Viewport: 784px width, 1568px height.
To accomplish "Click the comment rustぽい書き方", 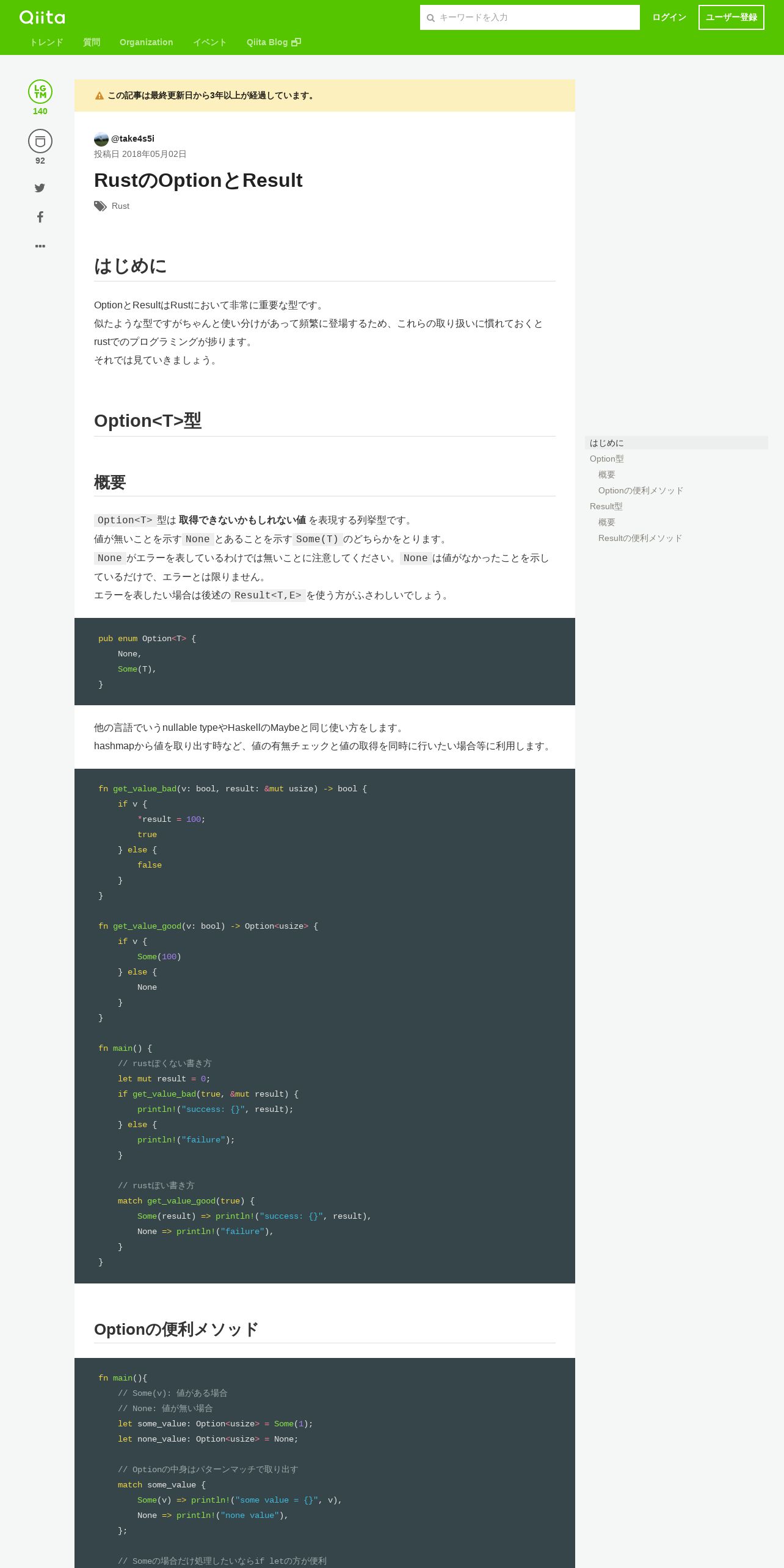I will pyautogui.click(x=156, y=1186).
